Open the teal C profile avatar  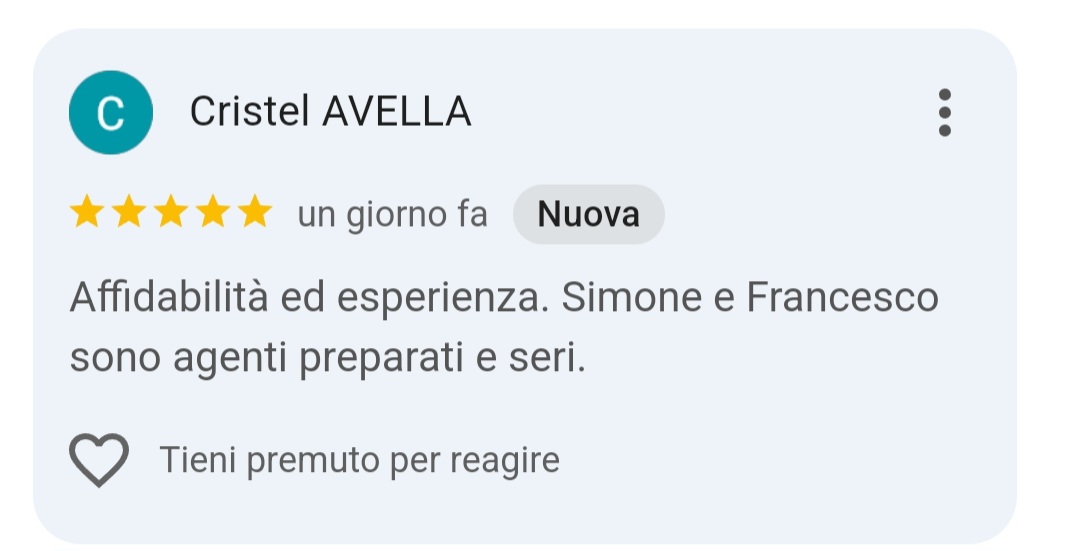coord(111,112)
